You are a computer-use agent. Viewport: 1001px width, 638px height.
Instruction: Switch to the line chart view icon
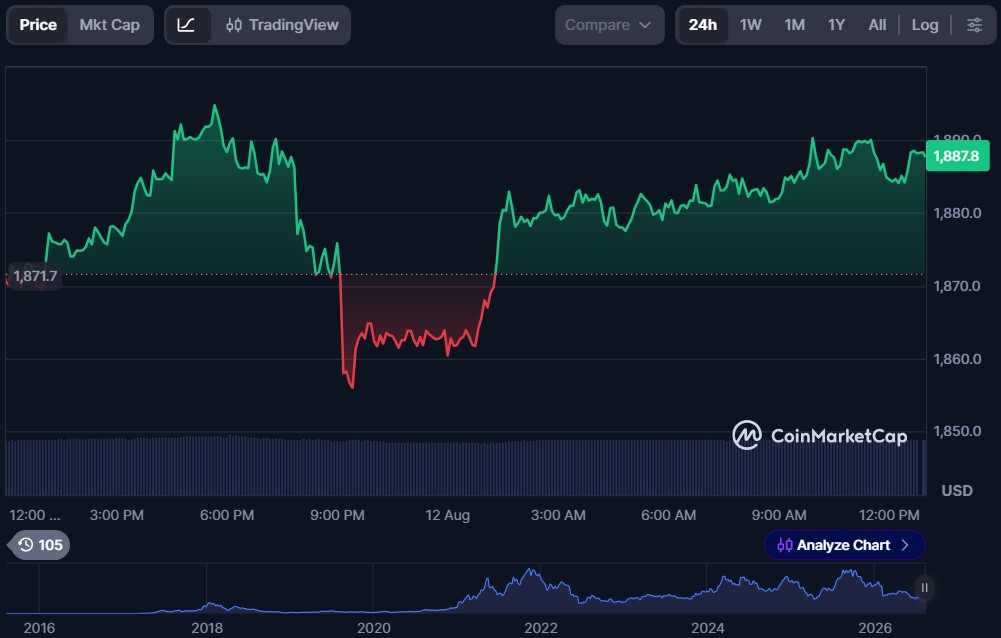click(186, 25)
